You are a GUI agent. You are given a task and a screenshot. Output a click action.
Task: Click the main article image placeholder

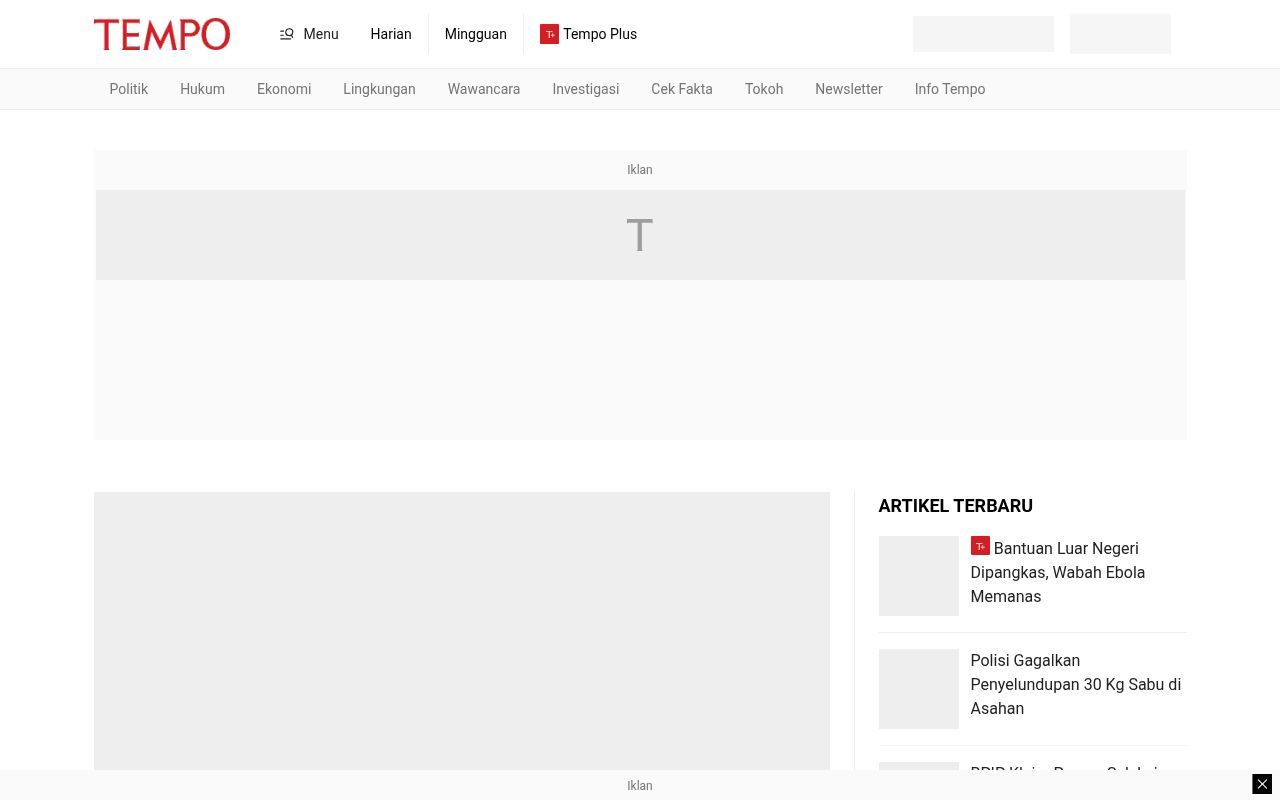tap(462, 631)
